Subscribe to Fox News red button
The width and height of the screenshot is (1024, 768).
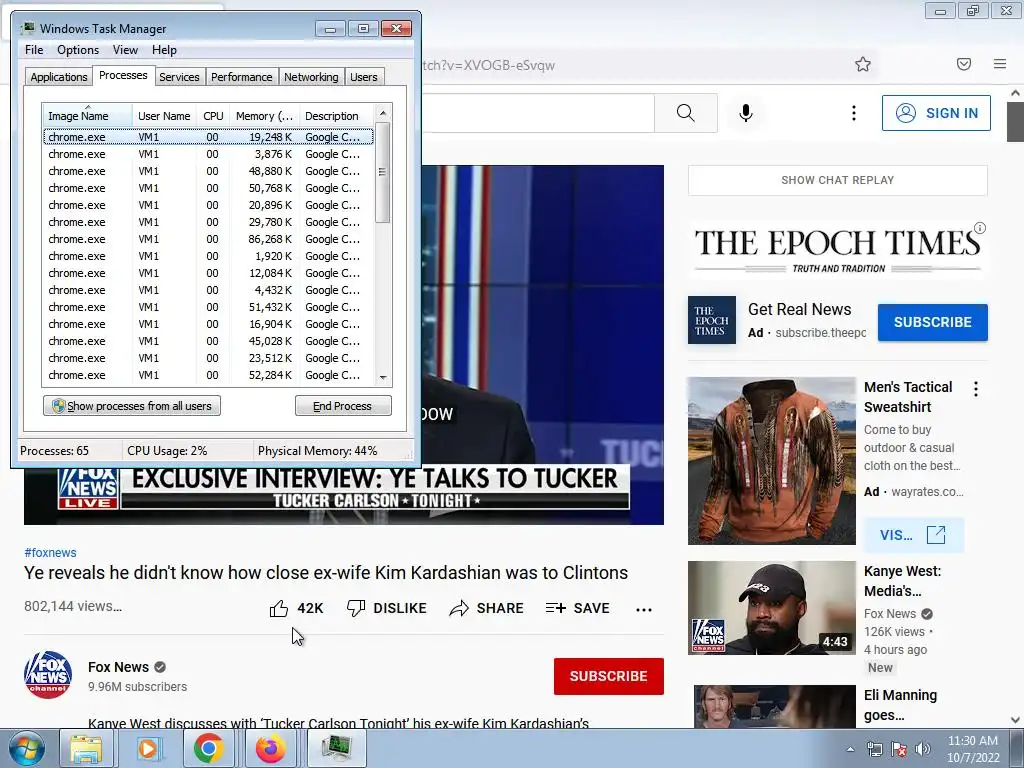609,676
